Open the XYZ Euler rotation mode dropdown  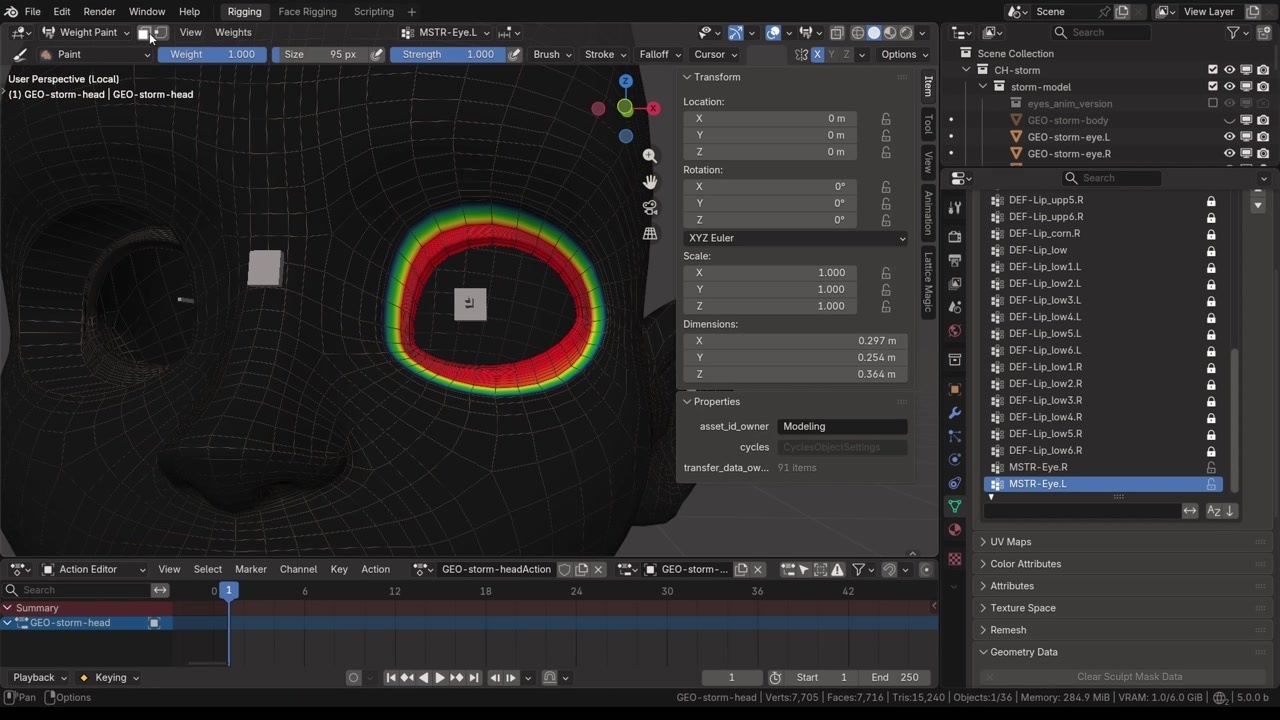[x=796, y=238]
